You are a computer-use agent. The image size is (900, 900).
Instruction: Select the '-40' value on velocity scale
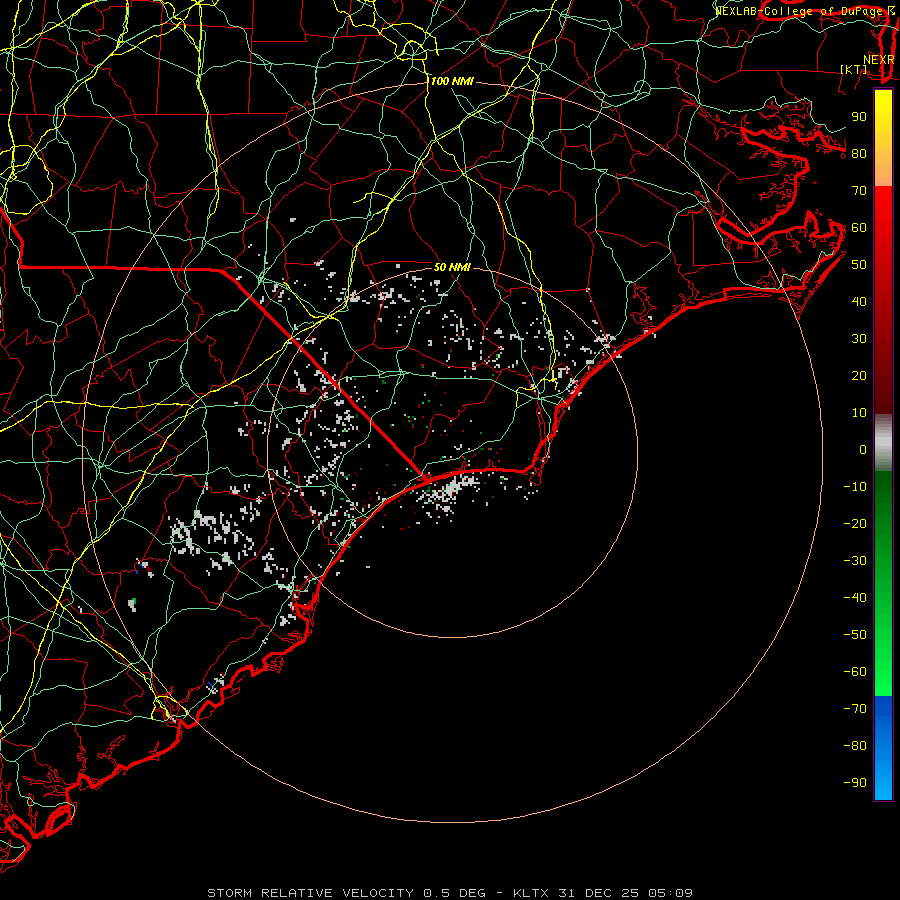(x=855, y=598)
